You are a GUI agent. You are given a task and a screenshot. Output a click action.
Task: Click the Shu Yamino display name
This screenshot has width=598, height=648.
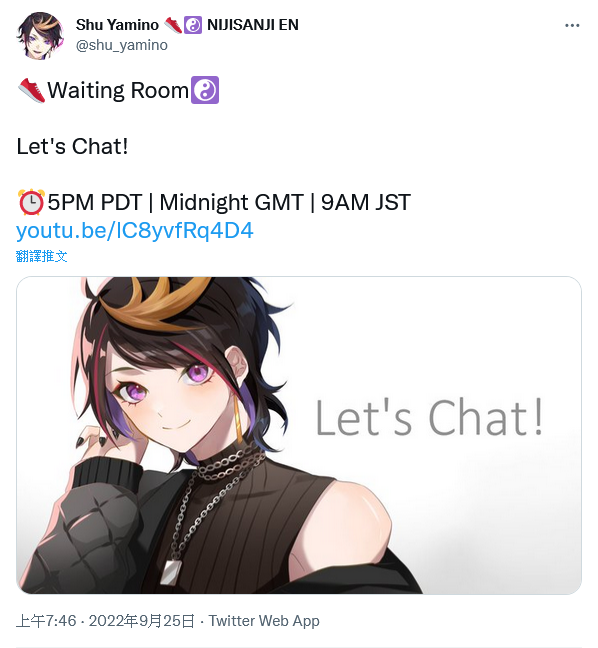point(117,25)
